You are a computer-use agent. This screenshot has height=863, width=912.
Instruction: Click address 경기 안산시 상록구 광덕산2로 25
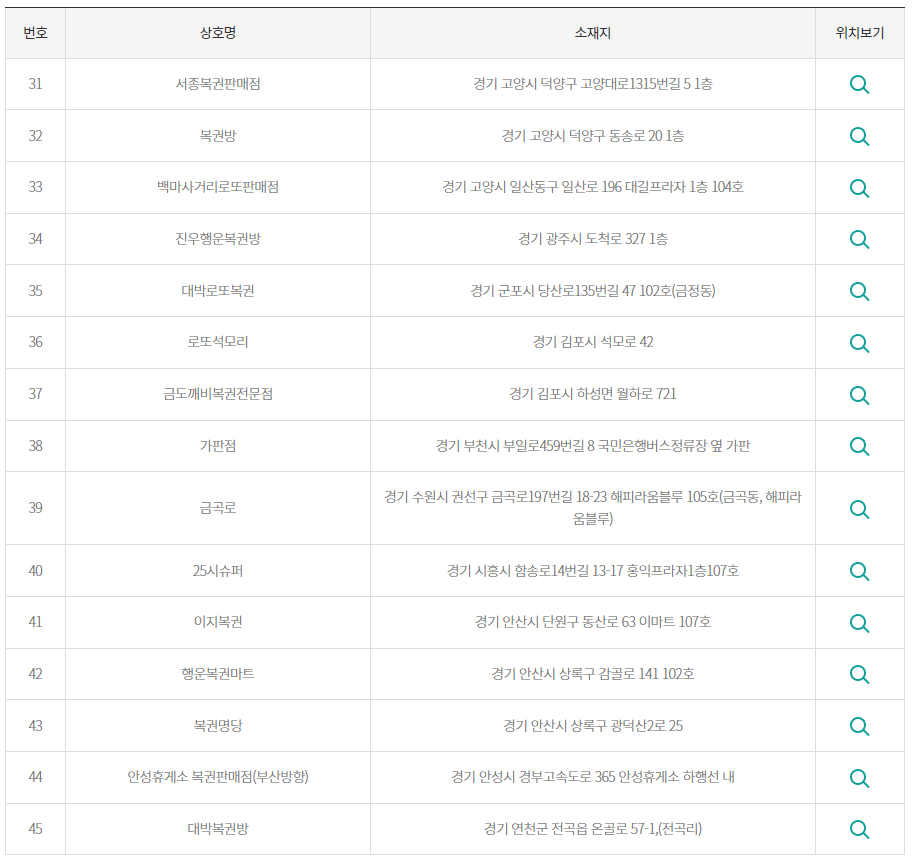[x=593, y=725]
